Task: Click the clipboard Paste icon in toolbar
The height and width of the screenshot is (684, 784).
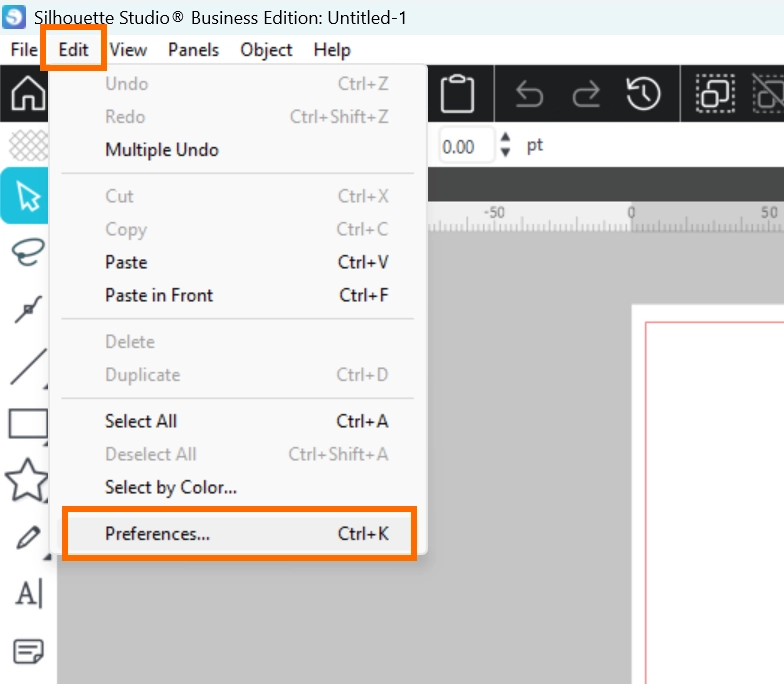Action: tap(457, 94)
